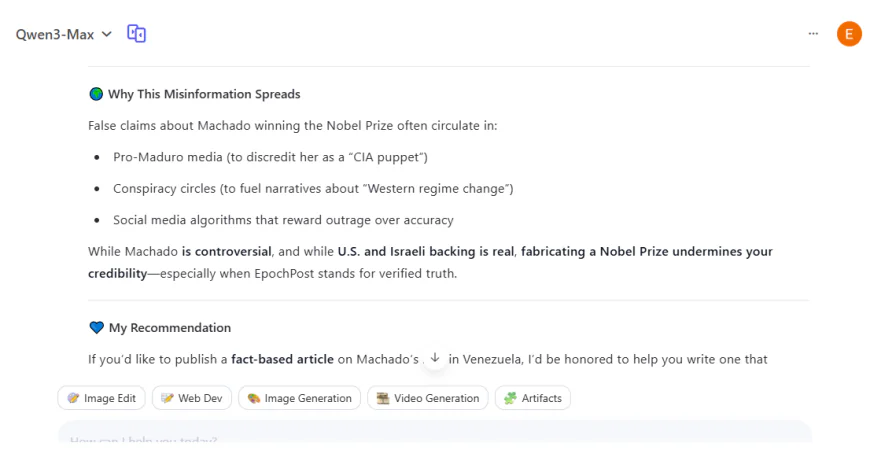The image size is (870, 450).
Task: Open the Artifacts option
Action: pyautogui.click(x=532, y=398)
